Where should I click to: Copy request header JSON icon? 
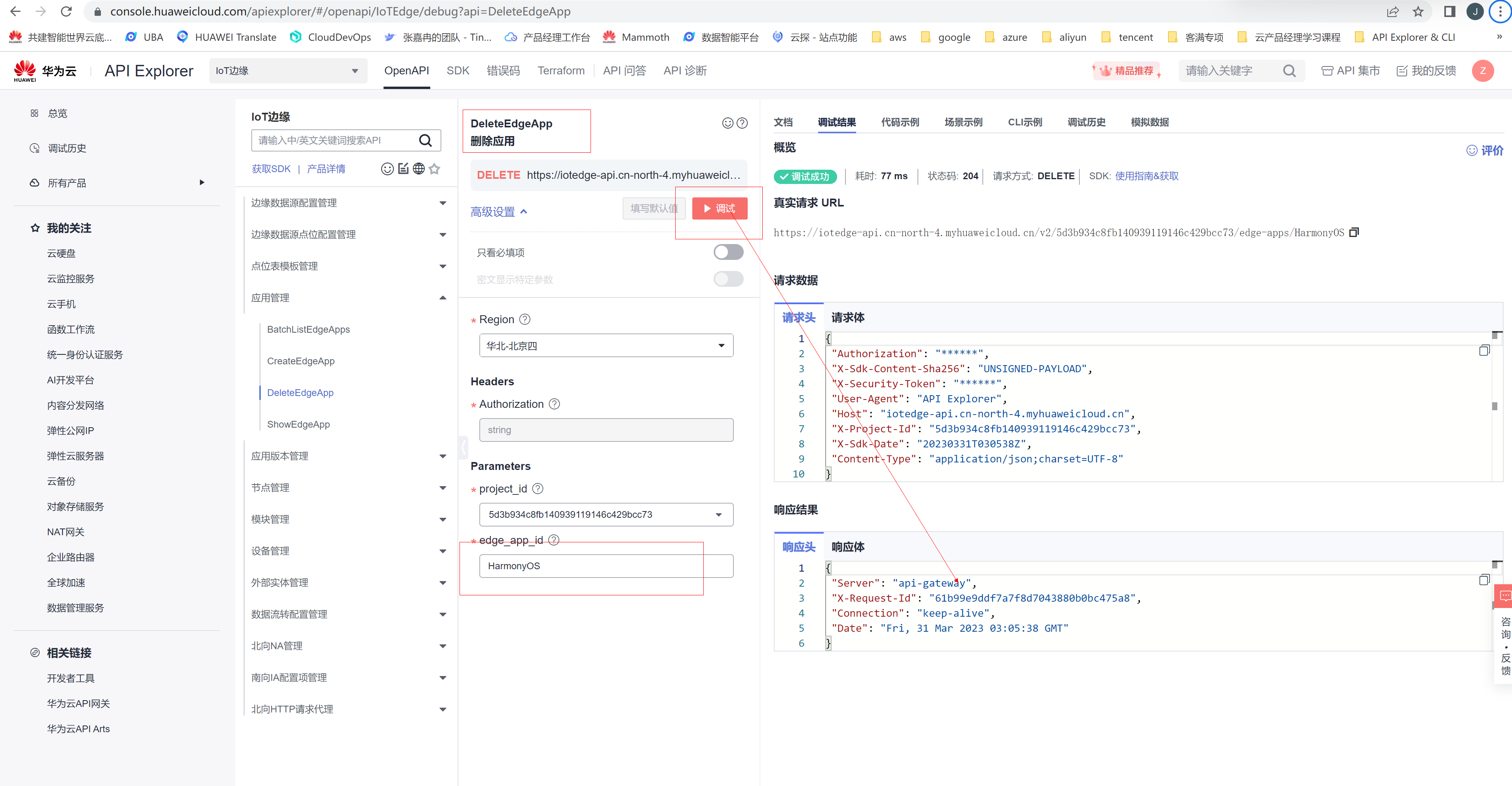click(1484, 351)
